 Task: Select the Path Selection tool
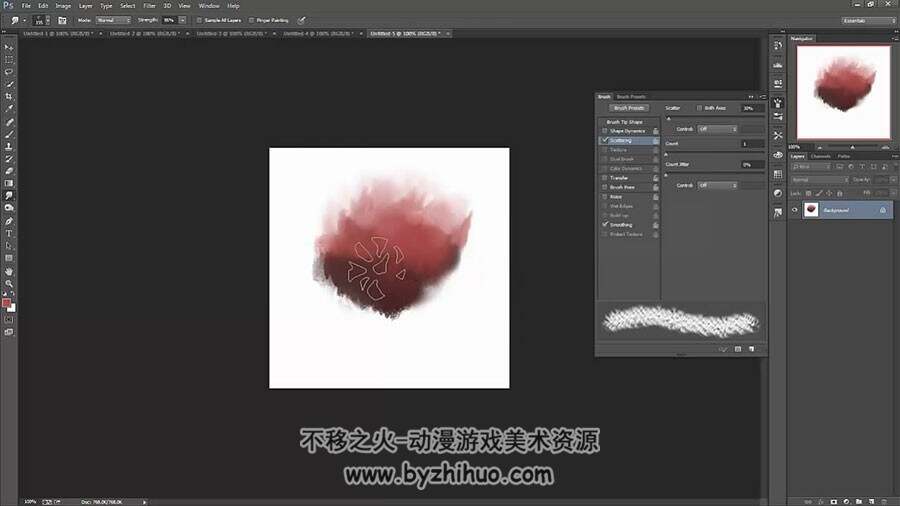[x=9, y=246]
